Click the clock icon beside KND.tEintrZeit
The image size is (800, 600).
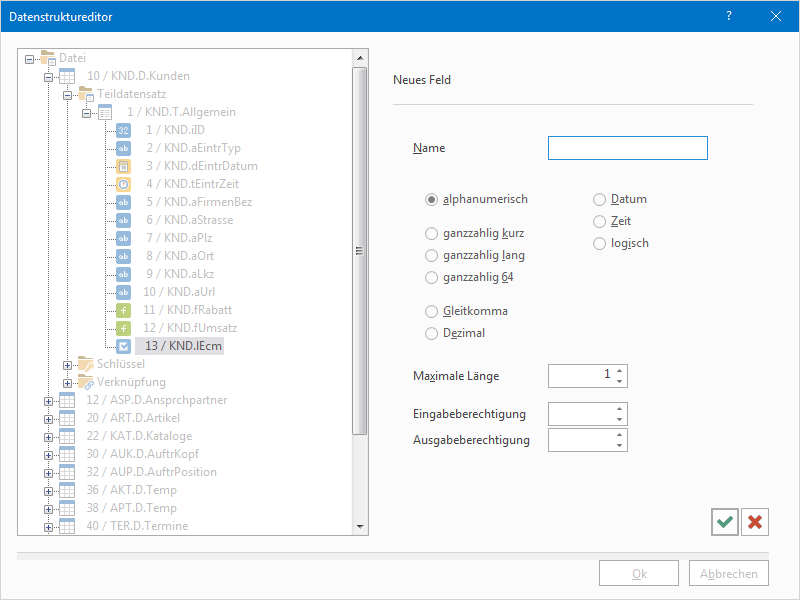click(123, 184)
